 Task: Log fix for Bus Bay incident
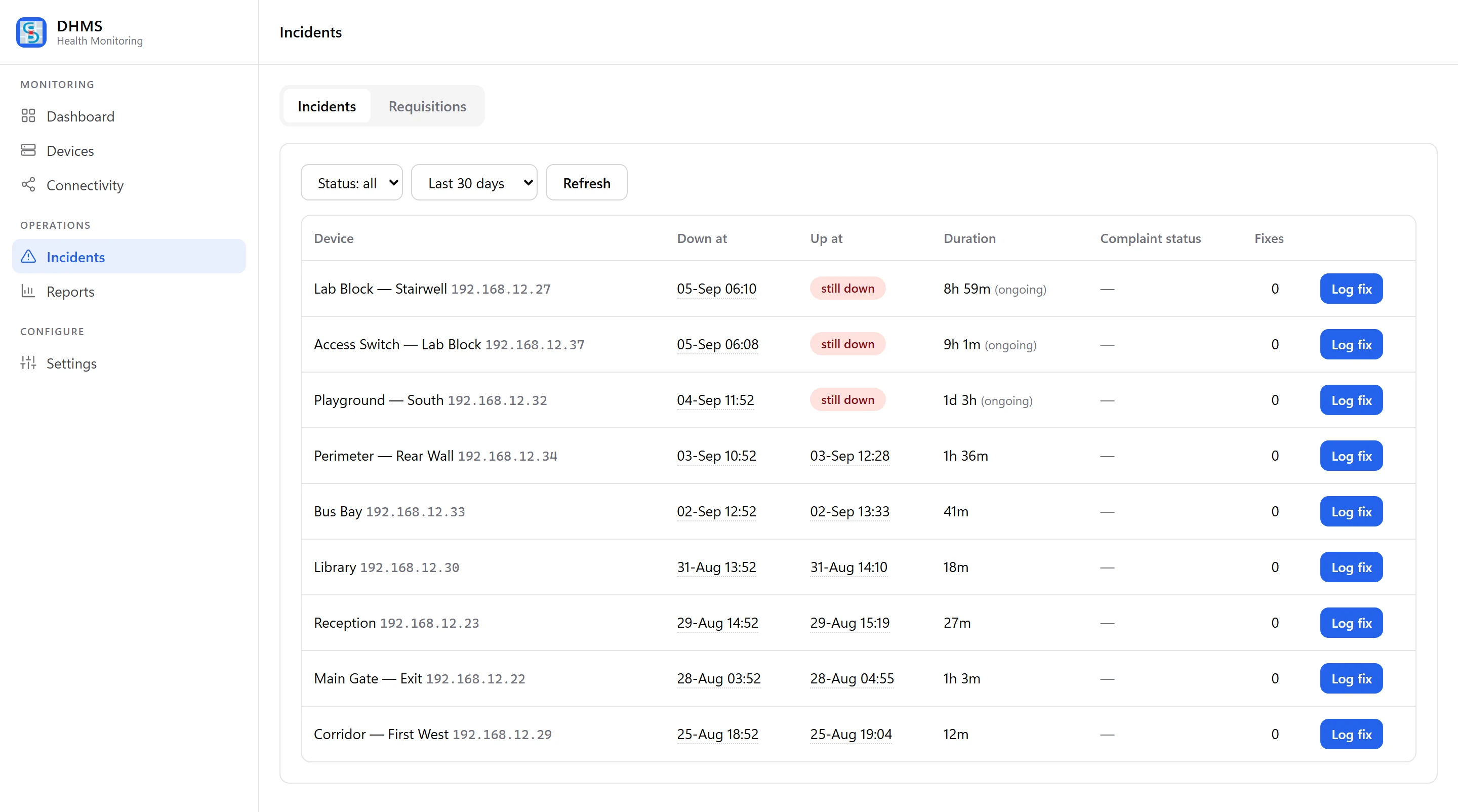1351,511
